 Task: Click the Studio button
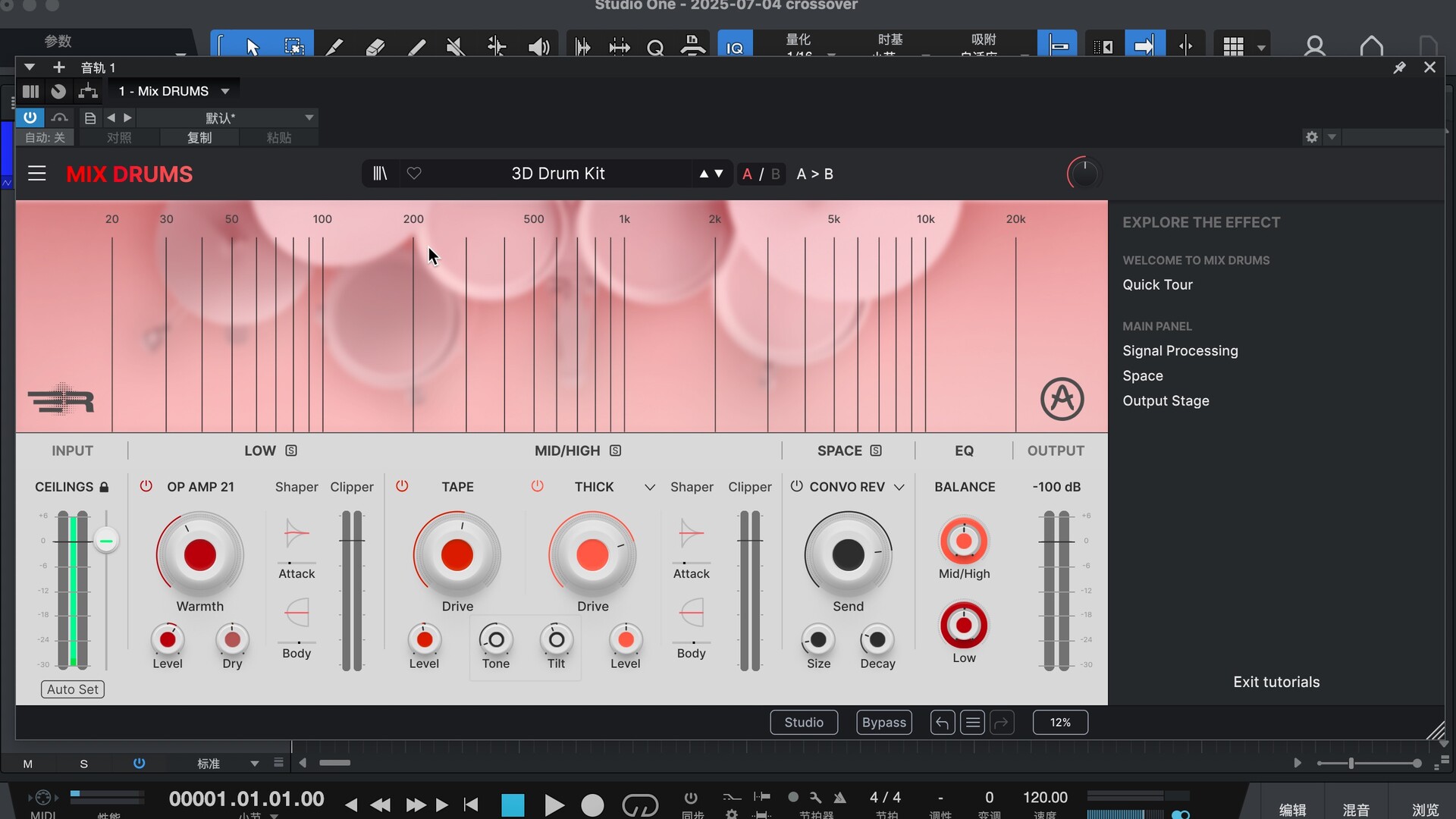click(x=804, y=723)
